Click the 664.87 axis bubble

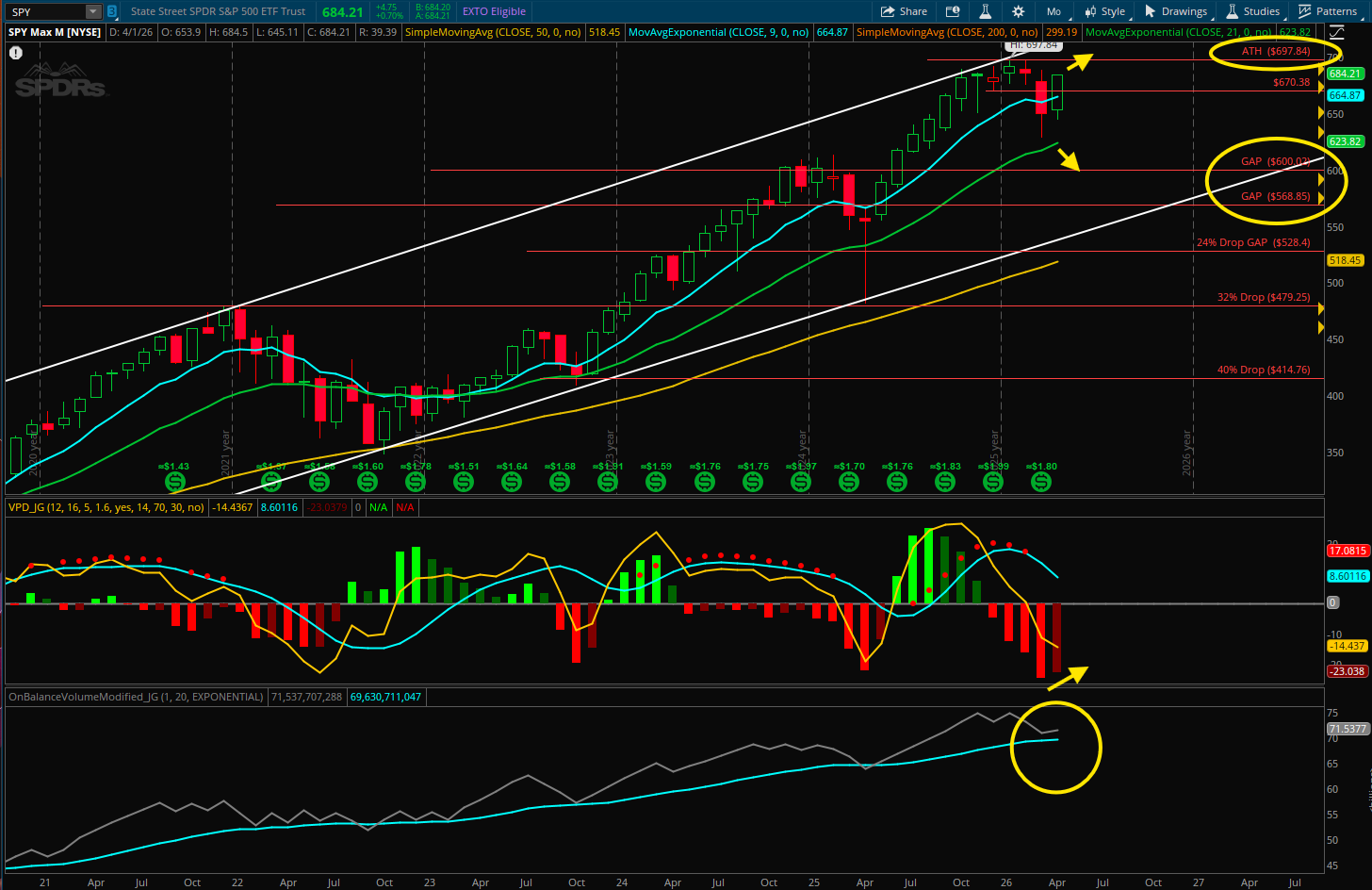coord(1345,95)
